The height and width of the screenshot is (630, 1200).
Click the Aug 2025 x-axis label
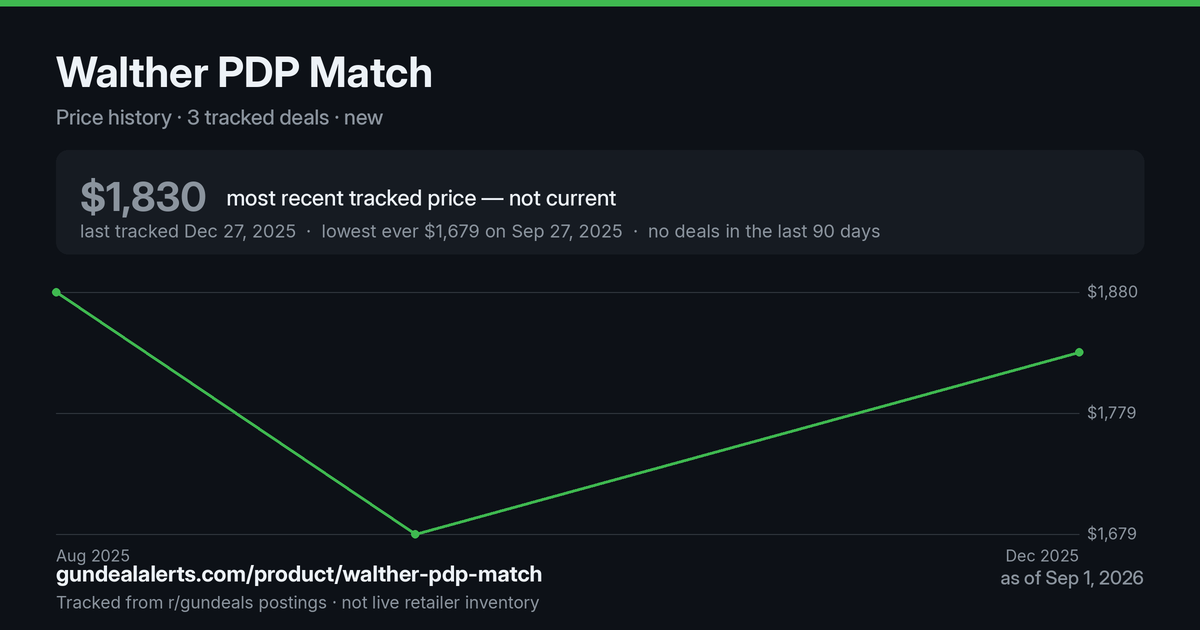93,555
